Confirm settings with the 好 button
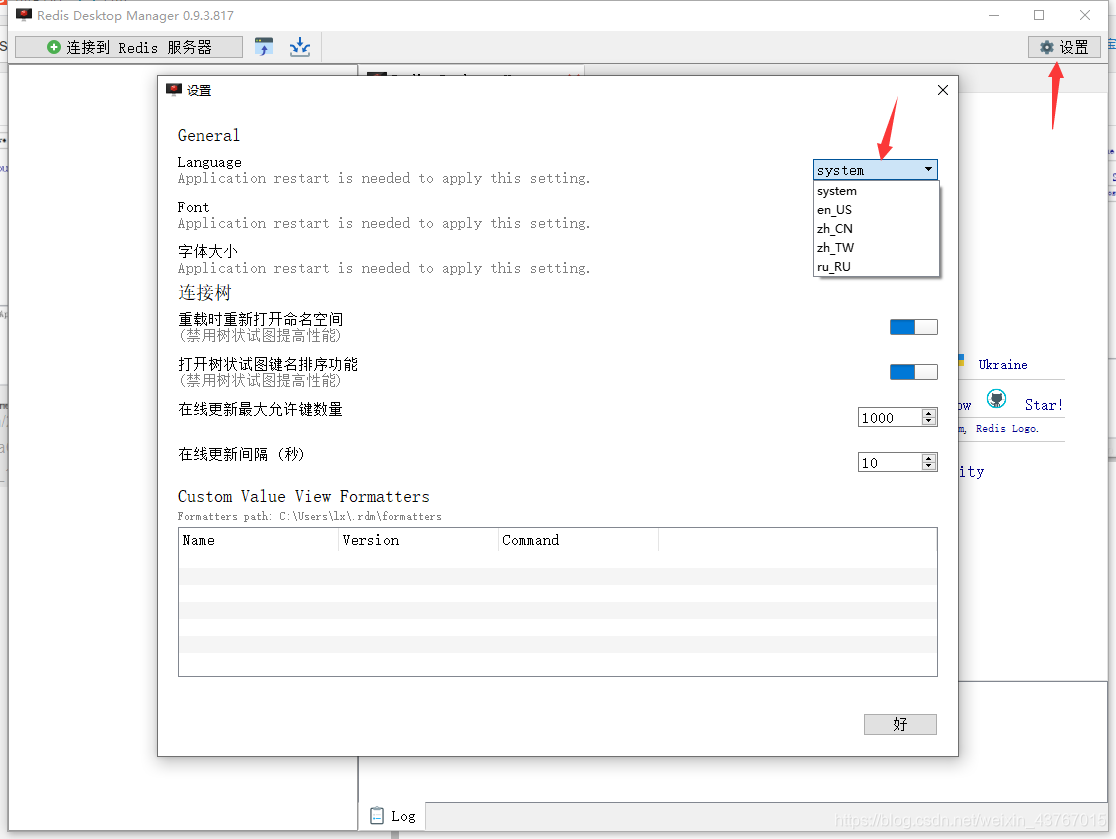Image resolution: width=1116 pixels, height=839 pixels. (x=900, y=724)
